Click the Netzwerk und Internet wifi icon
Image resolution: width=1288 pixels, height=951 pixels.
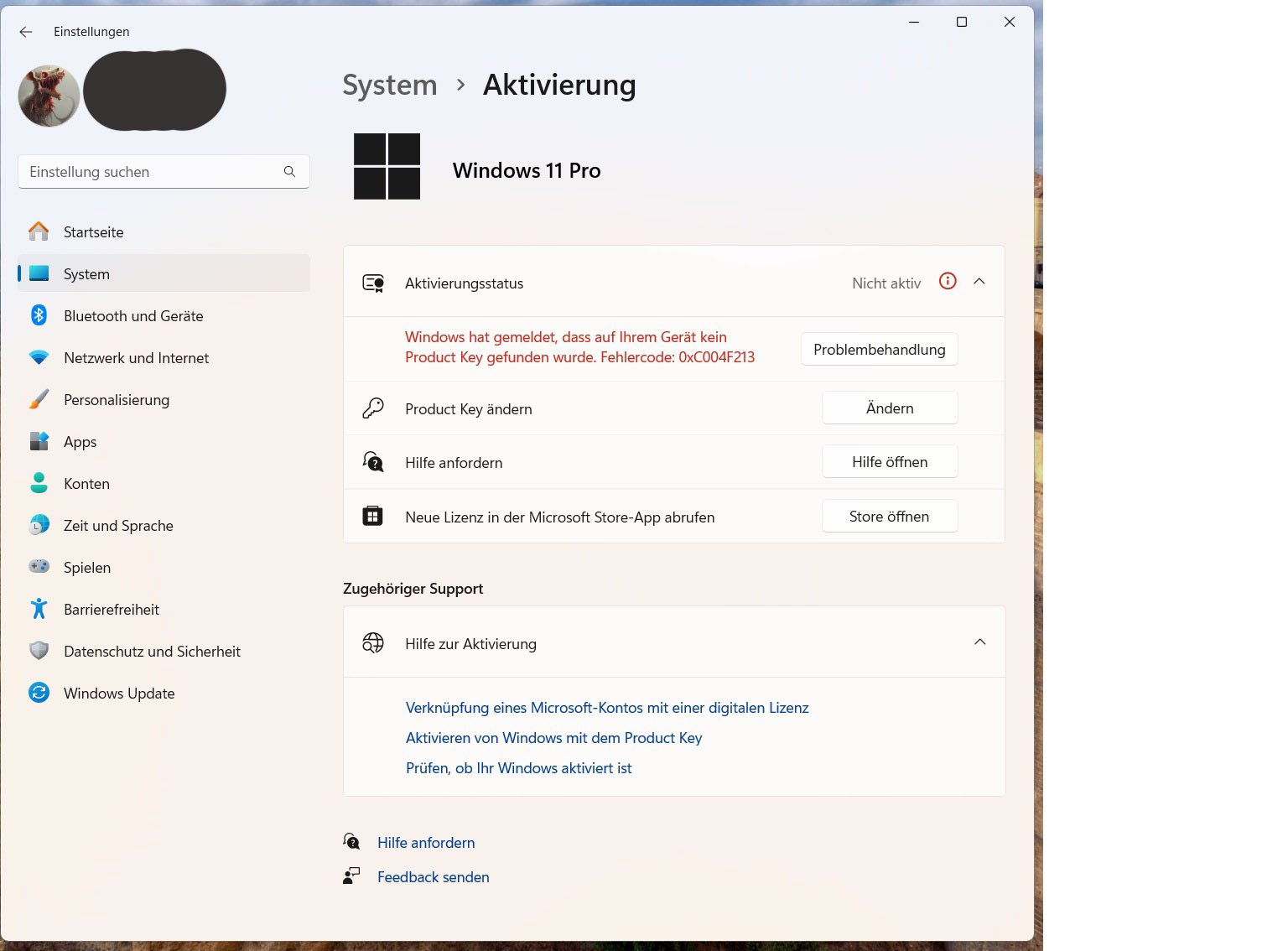click(x=39, y=357)
